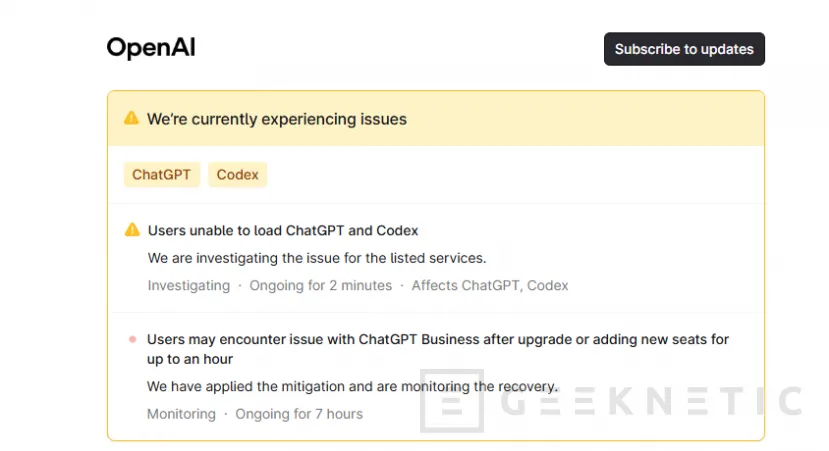Click the "We are investigating the issue" description
This screenshot has height=451, width=829.
317,258
